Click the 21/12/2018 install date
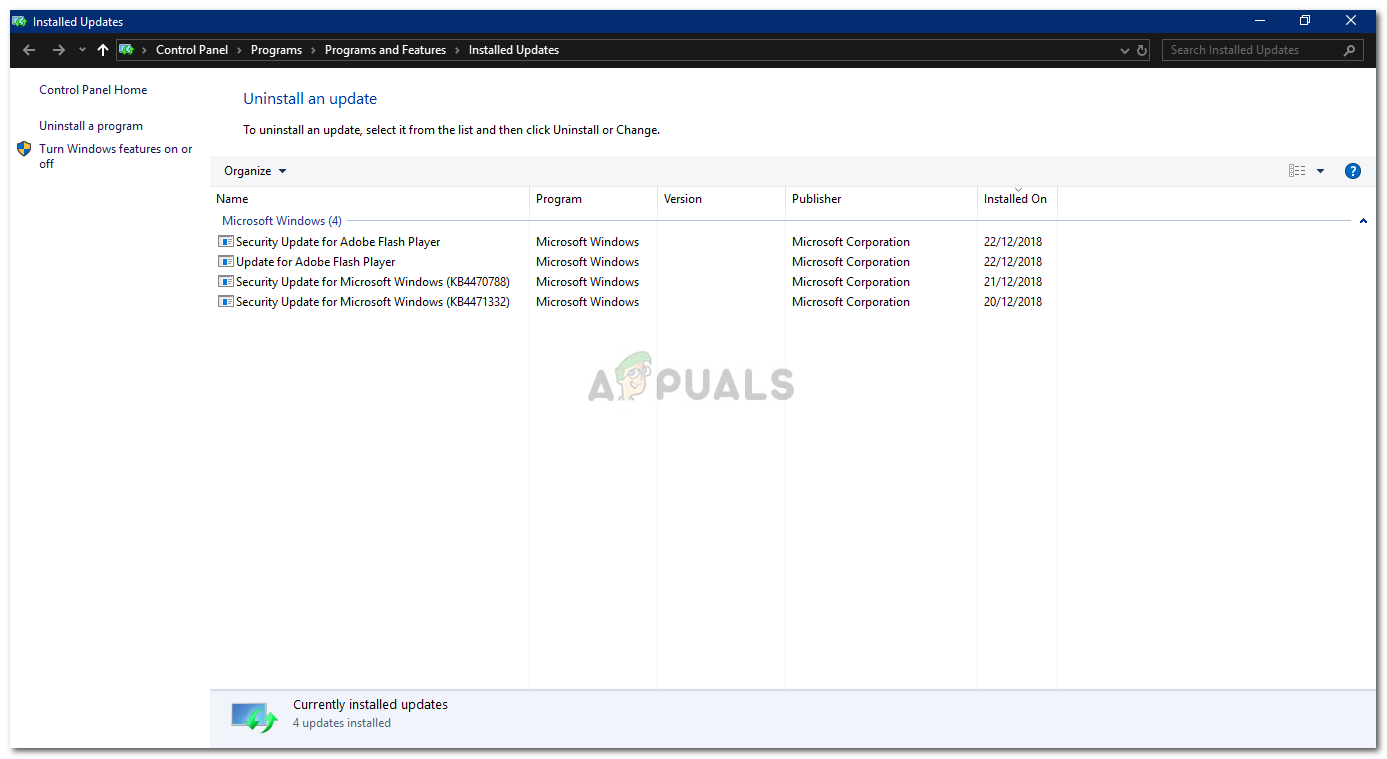This screenshot has height=759, width=1387. click(1013, 282)
